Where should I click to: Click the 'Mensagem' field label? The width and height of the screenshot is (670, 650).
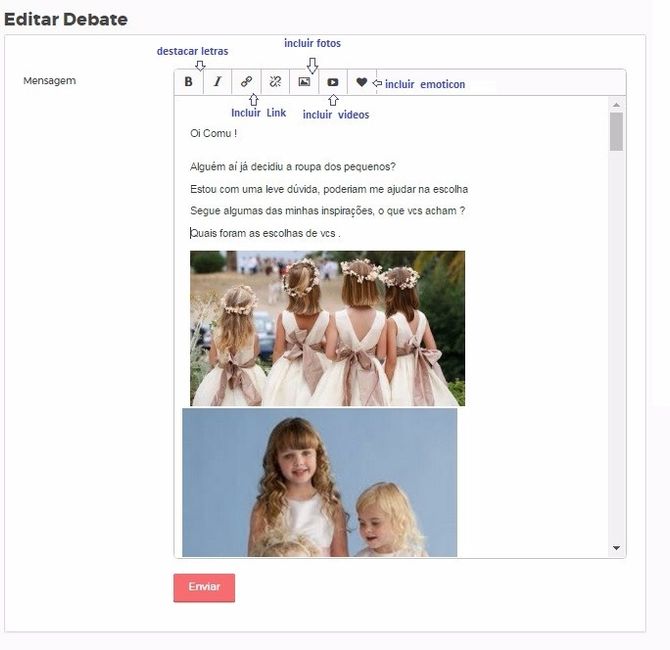[x=50, y=81]
